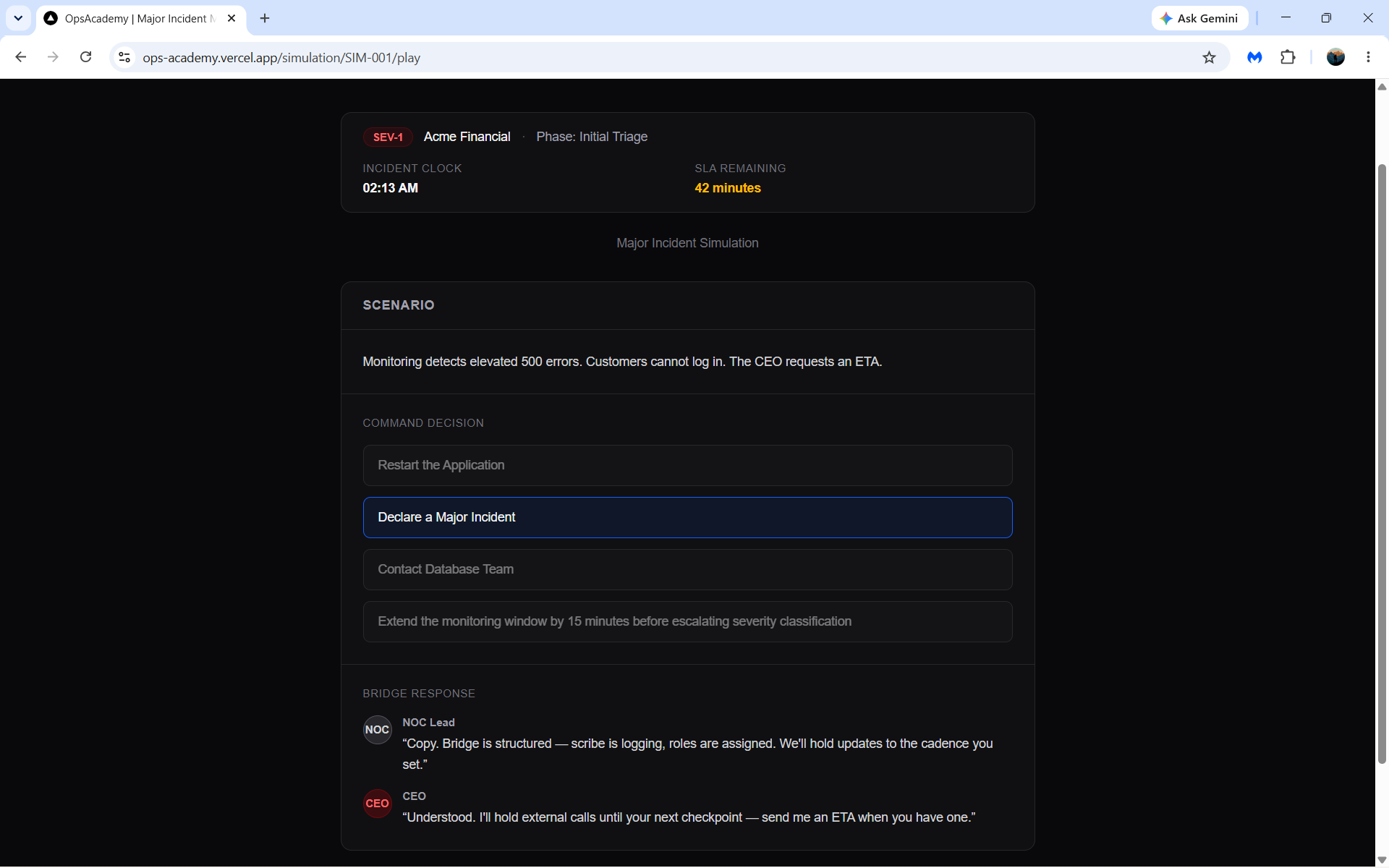Click the scenario description text
Screen dimensions: 1389x868
[622, 362]
